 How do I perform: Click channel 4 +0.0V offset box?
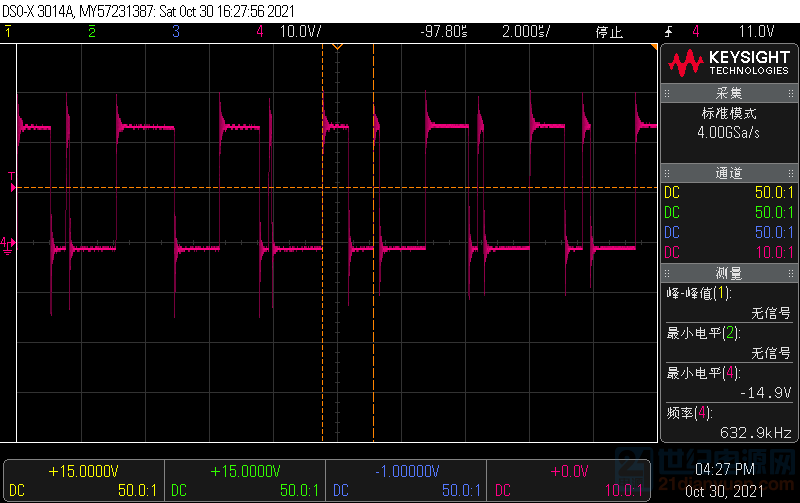tap(568, 481)
